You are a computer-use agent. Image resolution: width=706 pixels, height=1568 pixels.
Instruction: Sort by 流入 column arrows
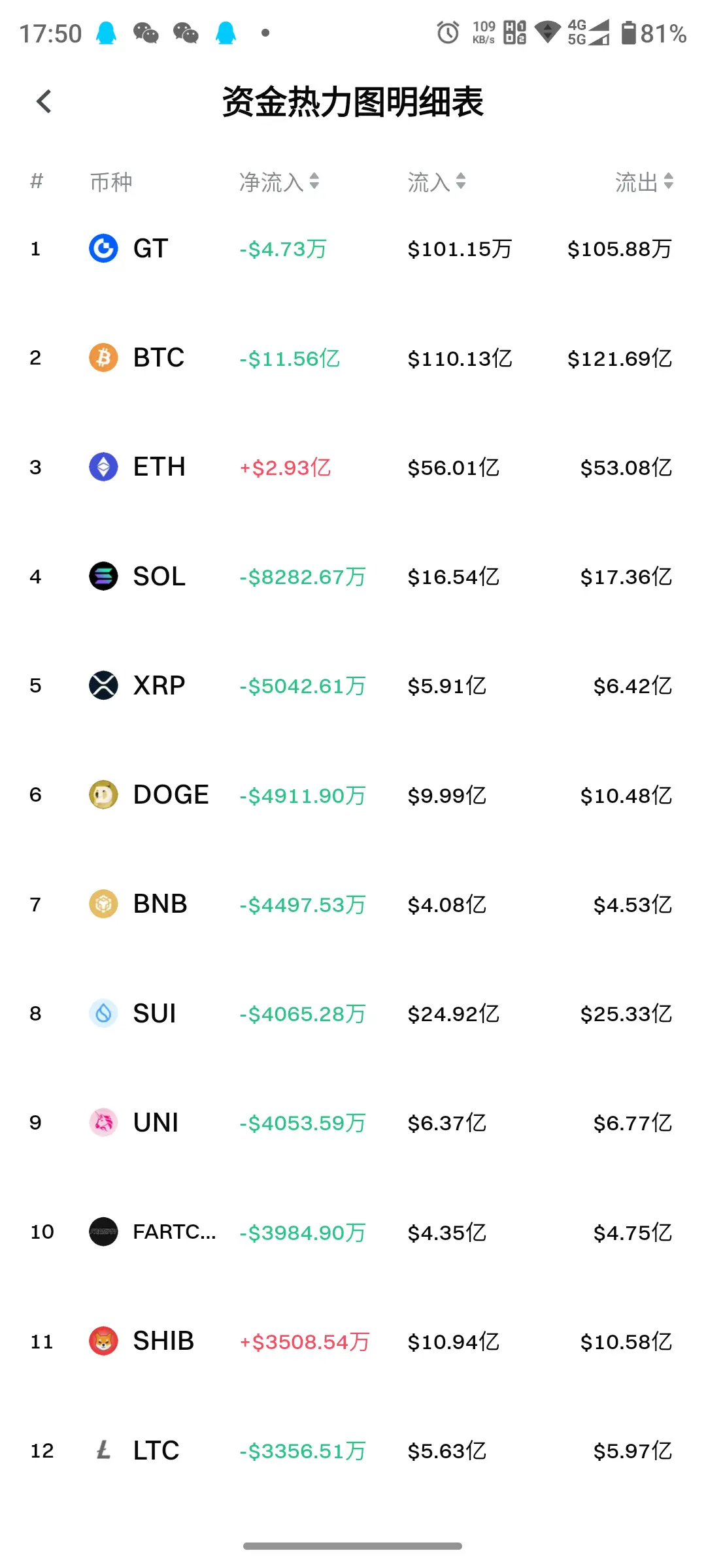[x=461, y=181]
